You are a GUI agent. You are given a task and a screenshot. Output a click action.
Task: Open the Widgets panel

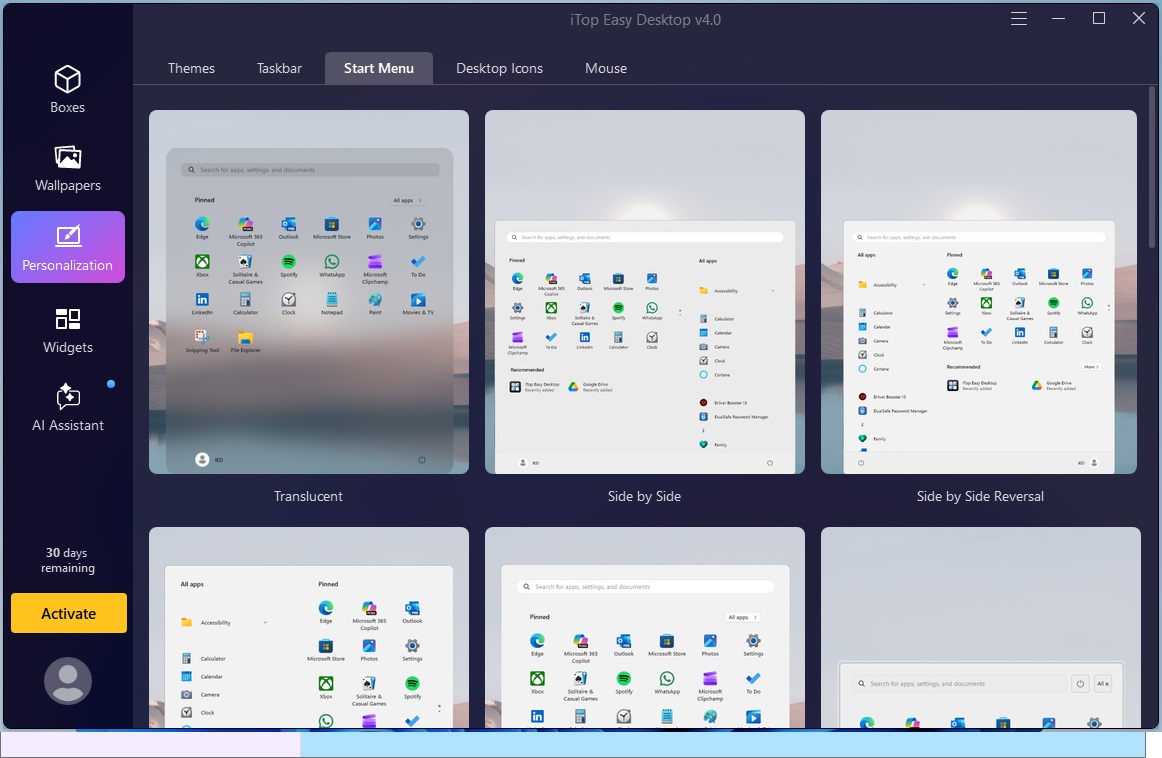pyautogui.click(x=67, y=330)
